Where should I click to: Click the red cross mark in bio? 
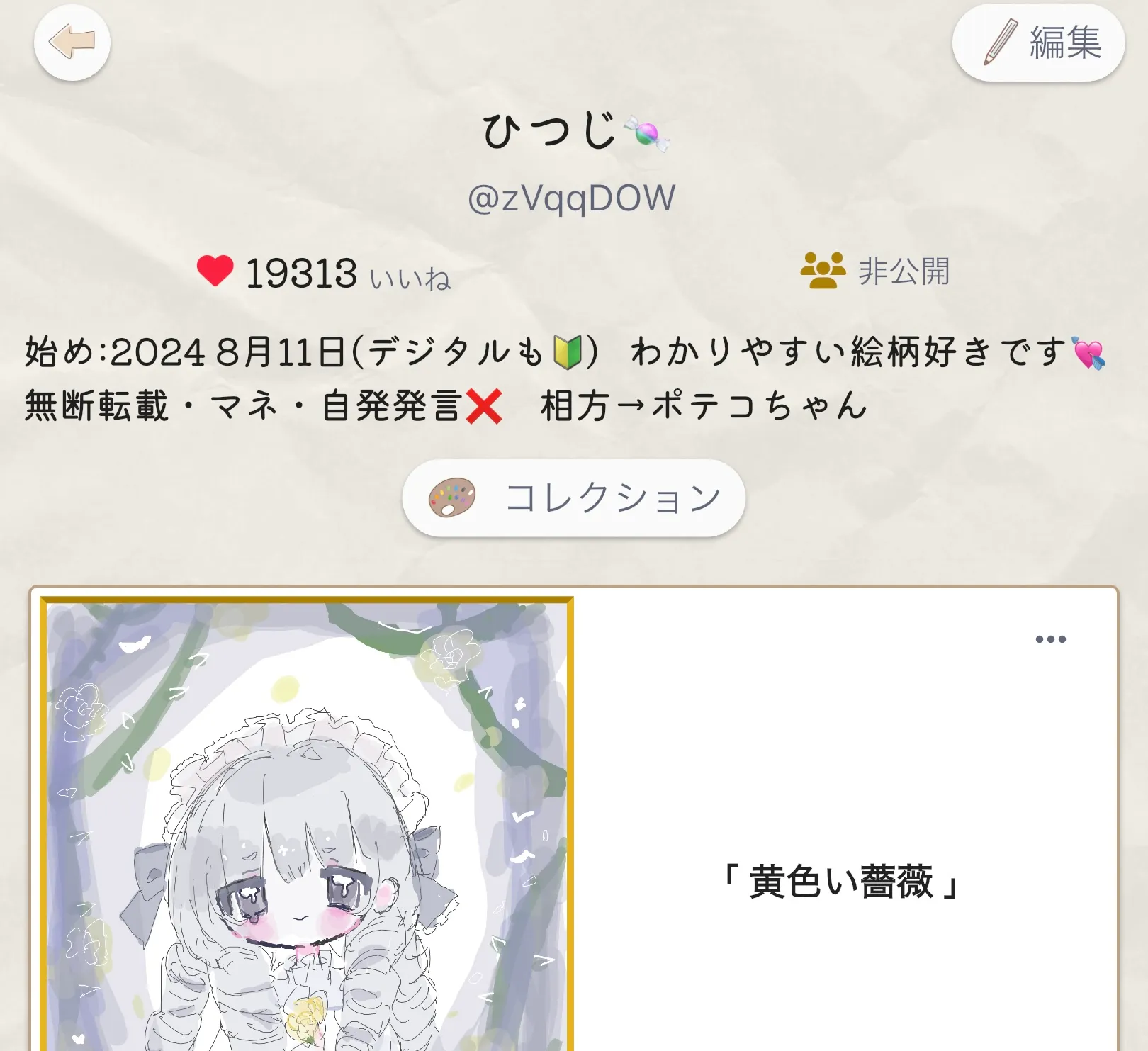point(484,407)
